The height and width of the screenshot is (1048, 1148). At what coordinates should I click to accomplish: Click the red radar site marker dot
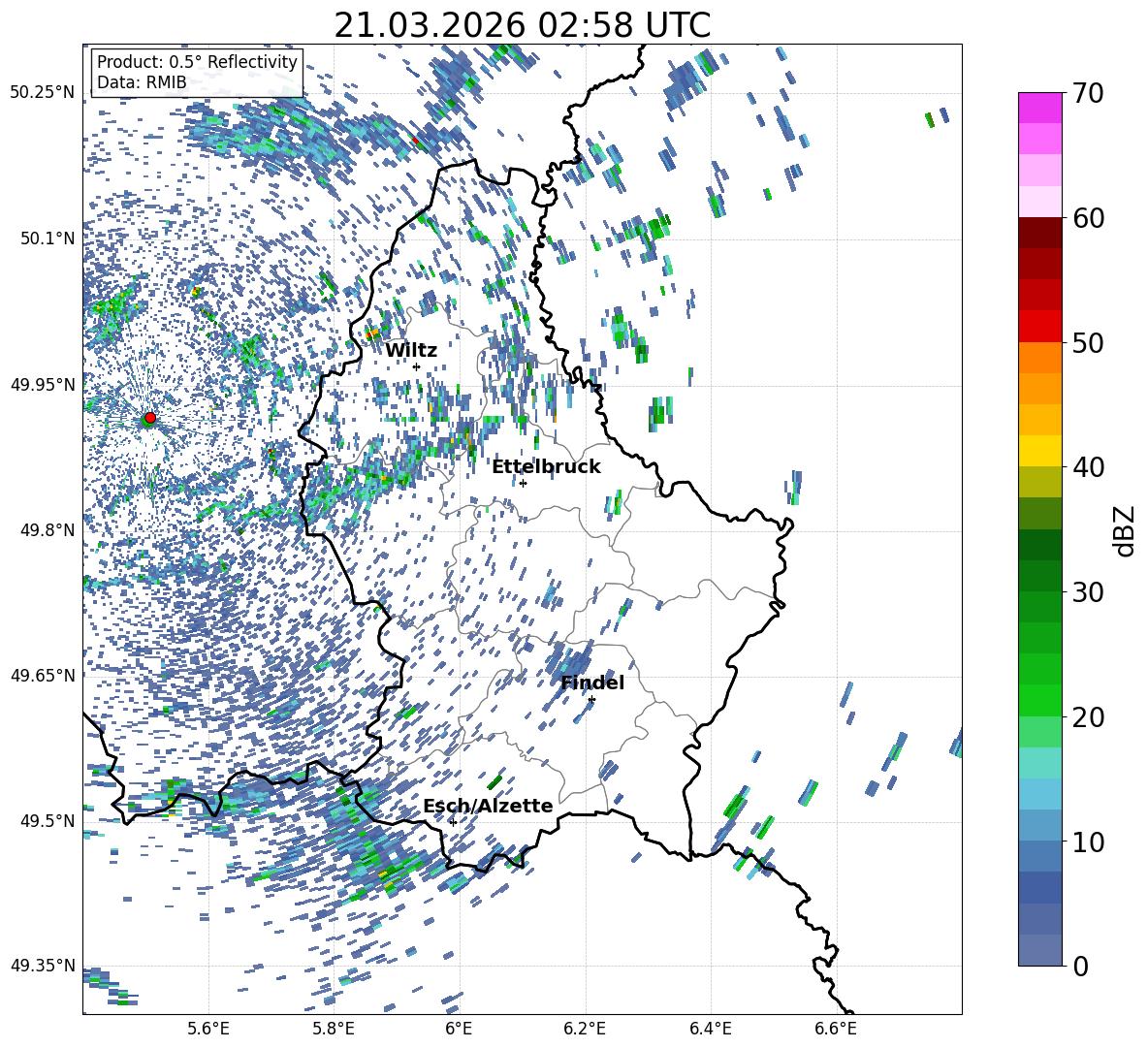coord(150,418)
